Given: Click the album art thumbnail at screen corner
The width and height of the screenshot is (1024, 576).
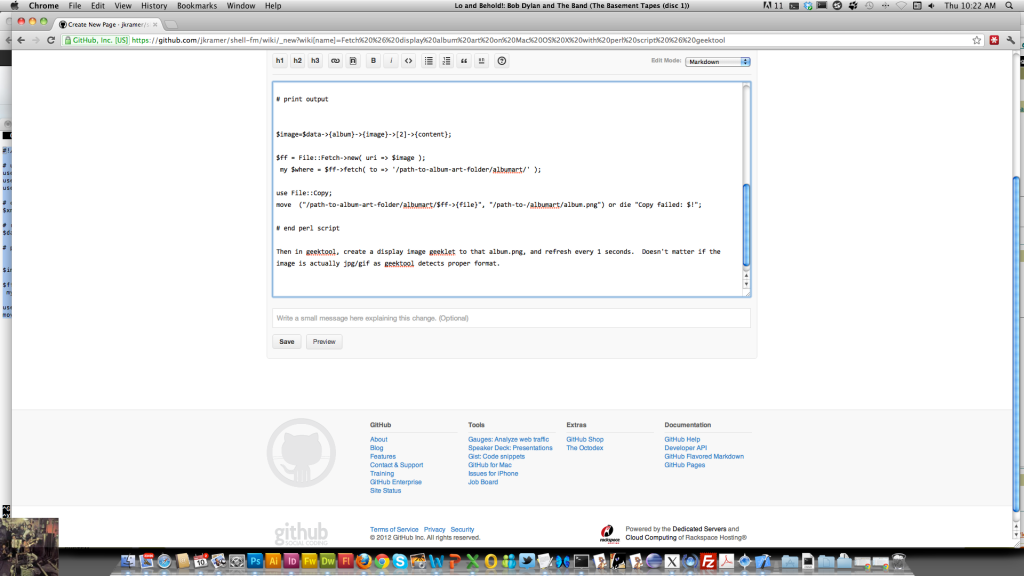Looking at the screenshot, I should (x=29, y=547).
